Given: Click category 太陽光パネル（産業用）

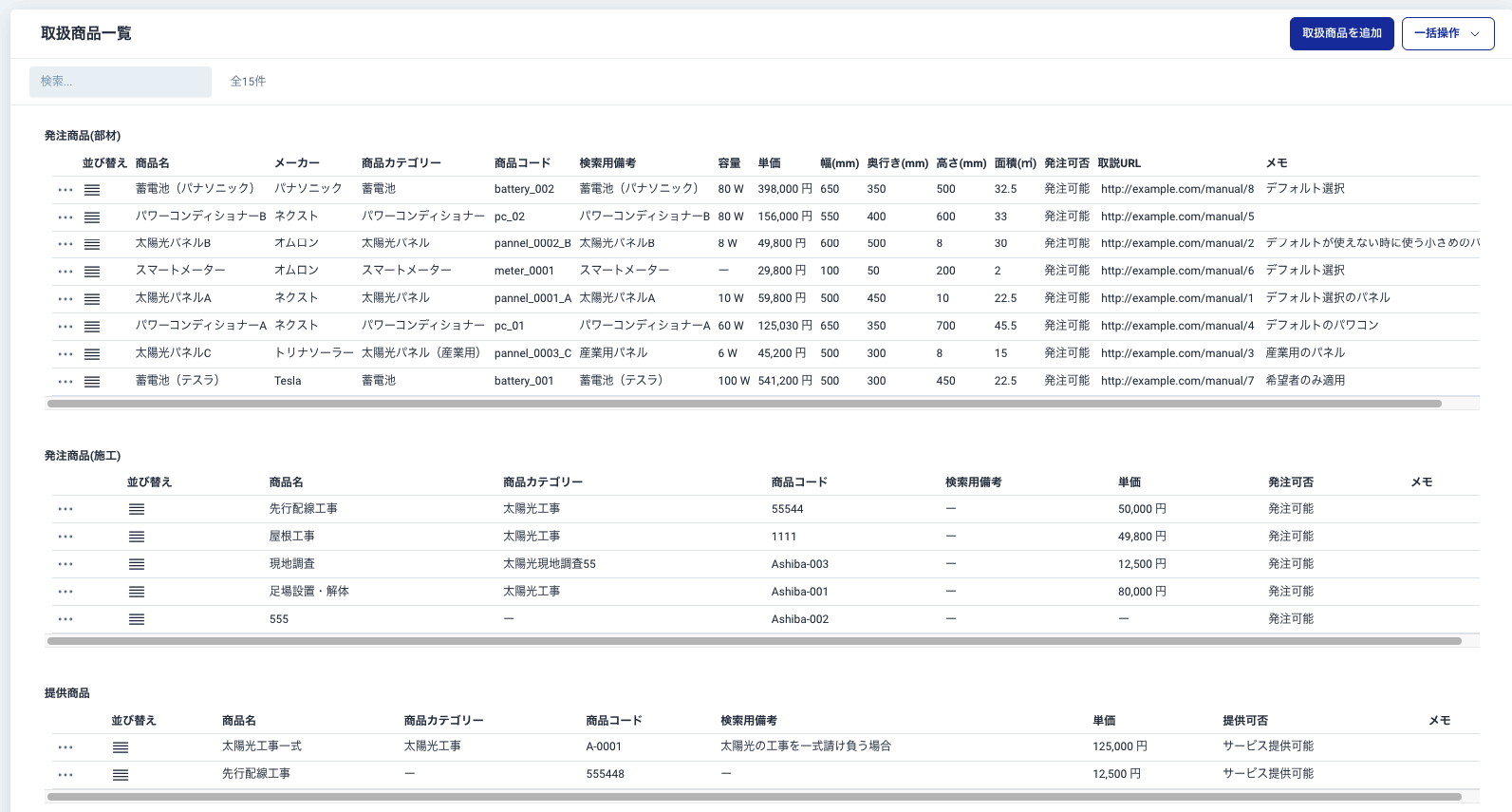Looking at the screenshot, I should (x=423, y=353).
